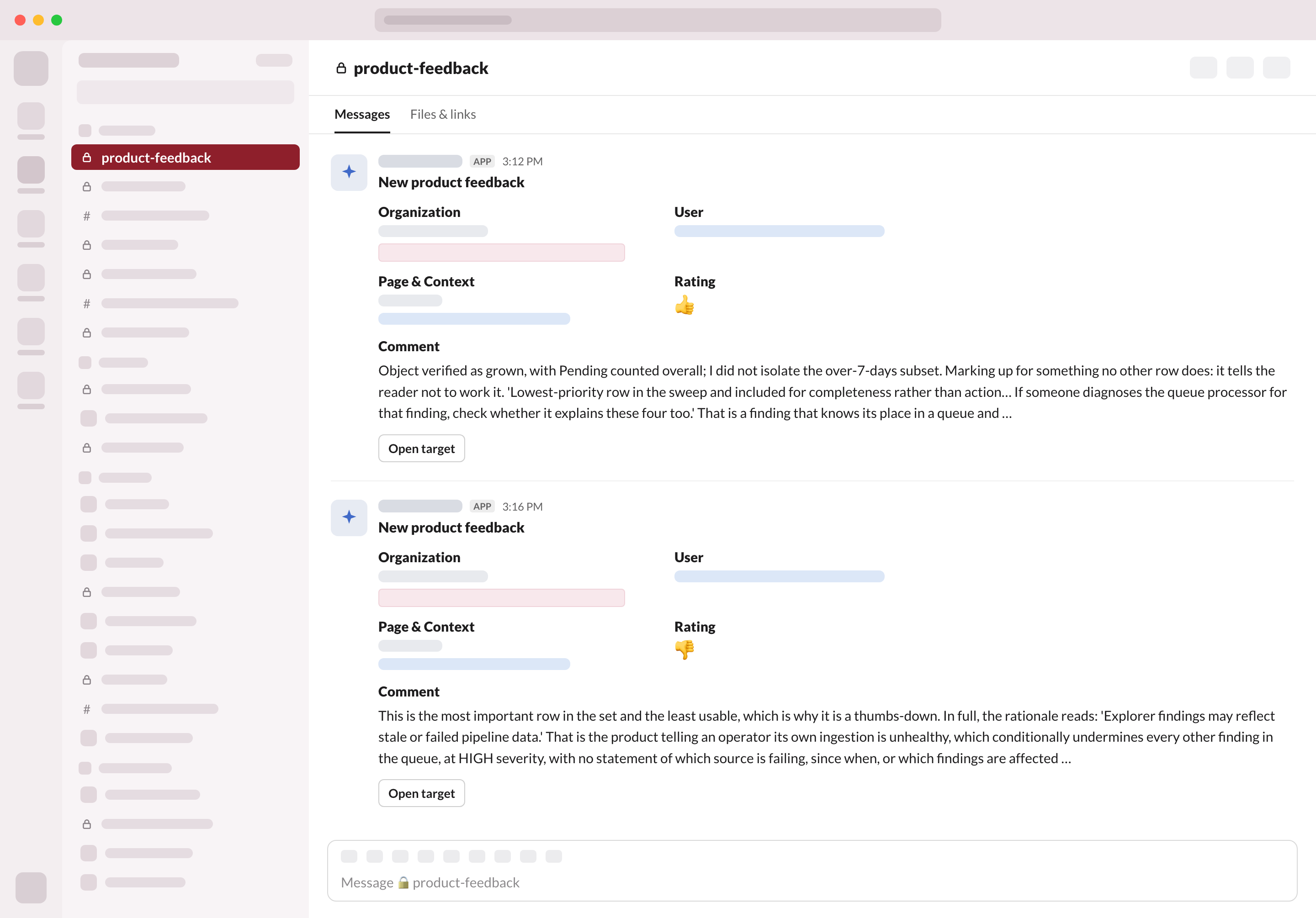Viewport: 1316px width, 918px height.
Task: Click the top browser address bar
Action: (658, 20)
